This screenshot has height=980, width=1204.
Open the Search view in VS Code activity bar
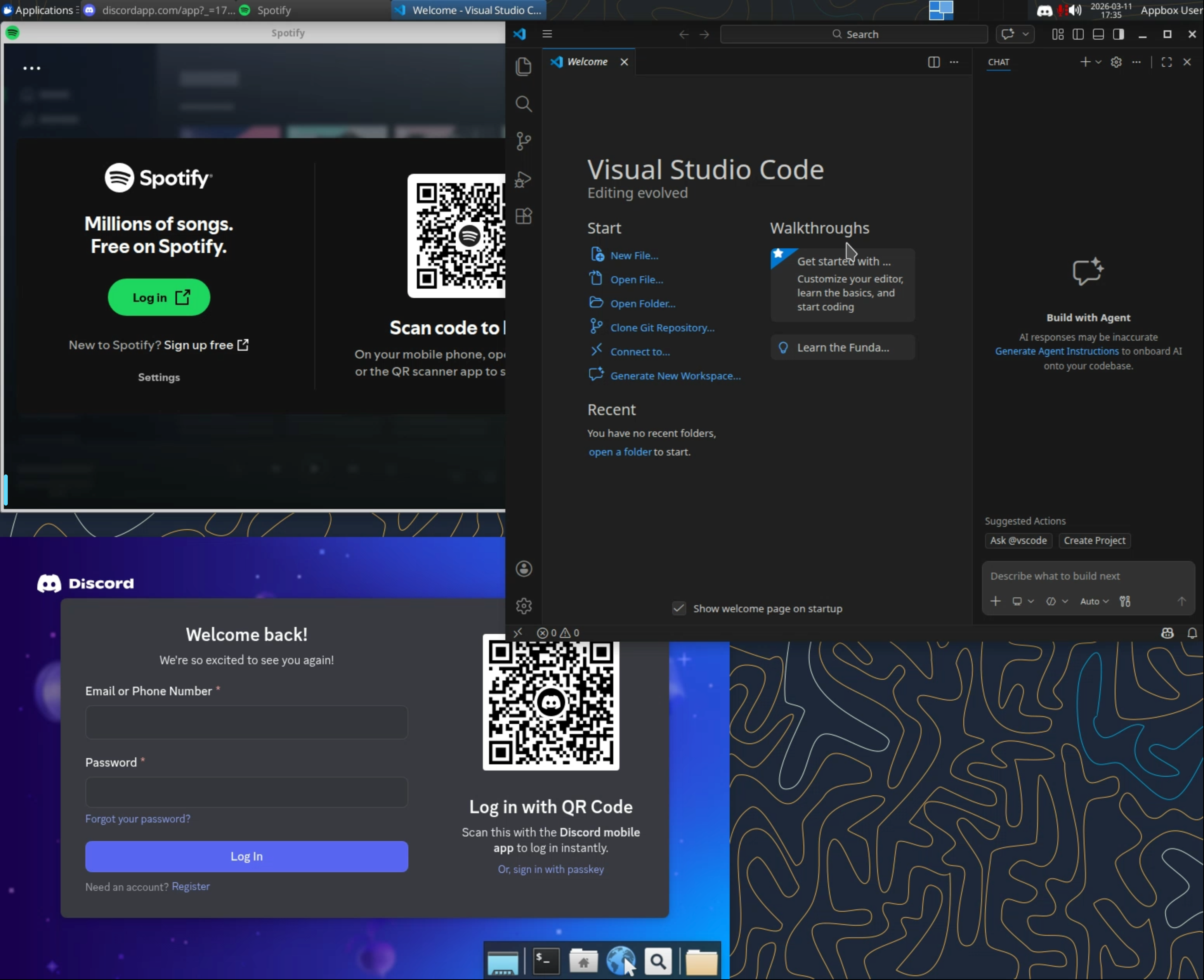(x=524, y=104)
